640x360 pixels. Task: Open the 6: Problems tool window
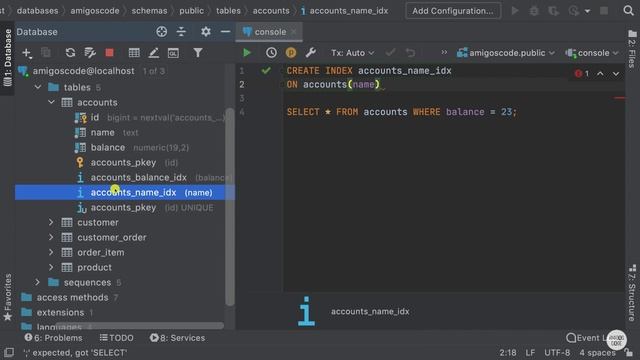(53, 338)
